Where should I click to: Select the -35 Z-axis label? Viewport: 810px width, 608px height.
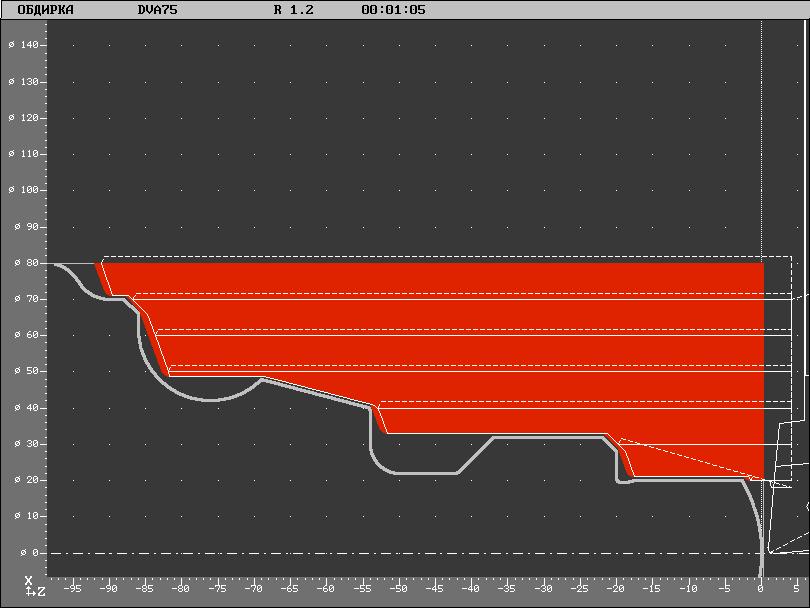(x=507, y=588)
